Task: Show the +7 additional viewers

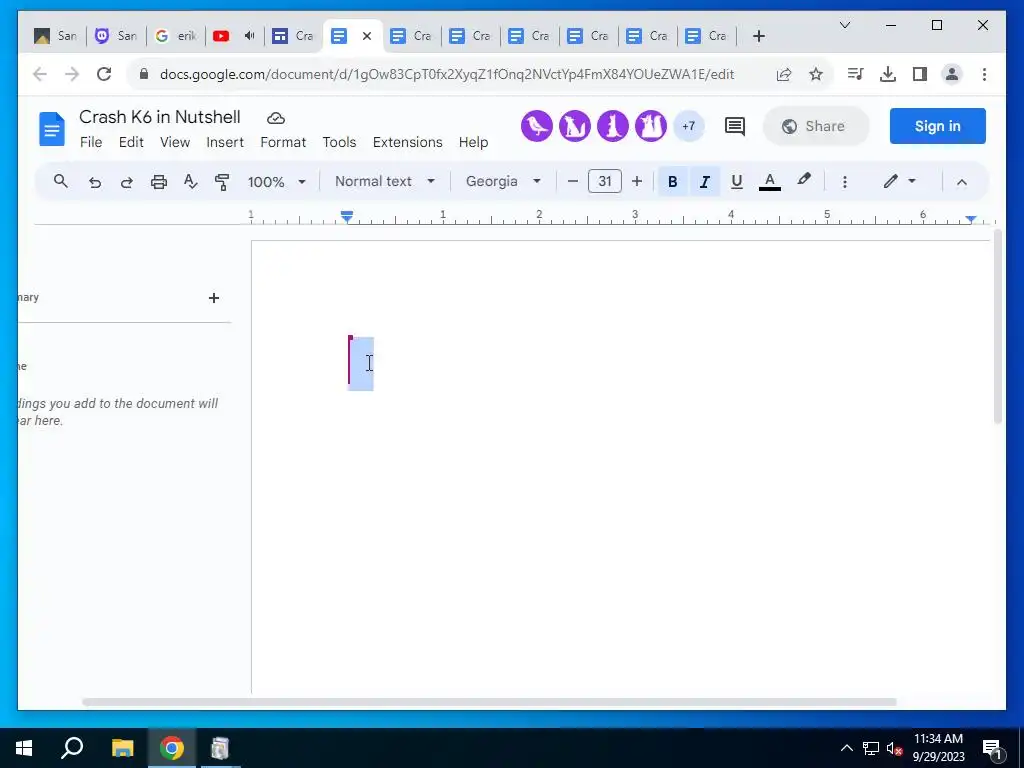Action: click(x=688, y=126)
